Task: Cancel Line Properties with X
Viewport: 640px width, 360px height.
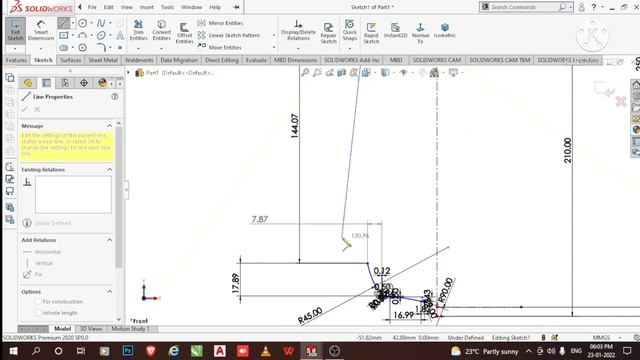Action: click(x=37, y=109)
